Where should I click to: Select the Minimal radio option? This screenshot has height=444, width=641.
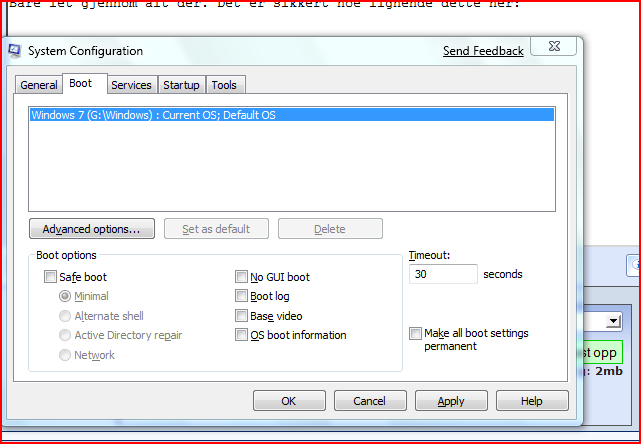tap(65, 296)
